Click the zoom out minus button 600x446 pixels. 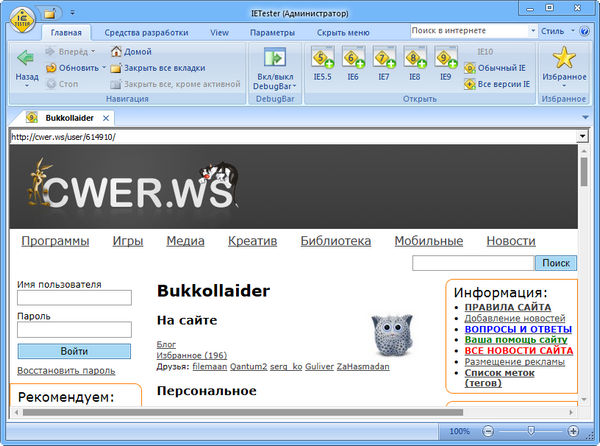pos(488,431)
